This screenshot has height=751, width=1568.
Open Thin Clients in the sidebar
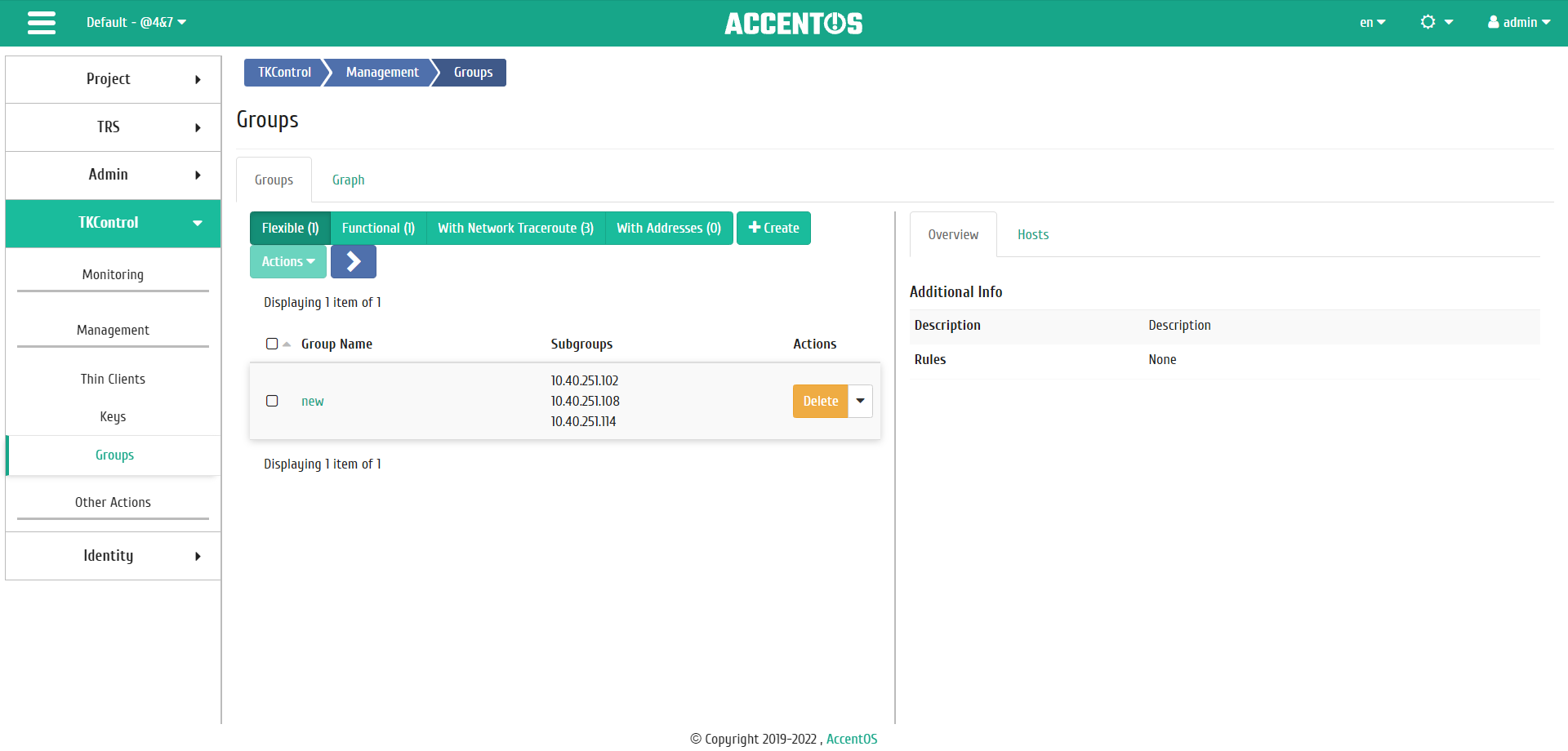113,380
